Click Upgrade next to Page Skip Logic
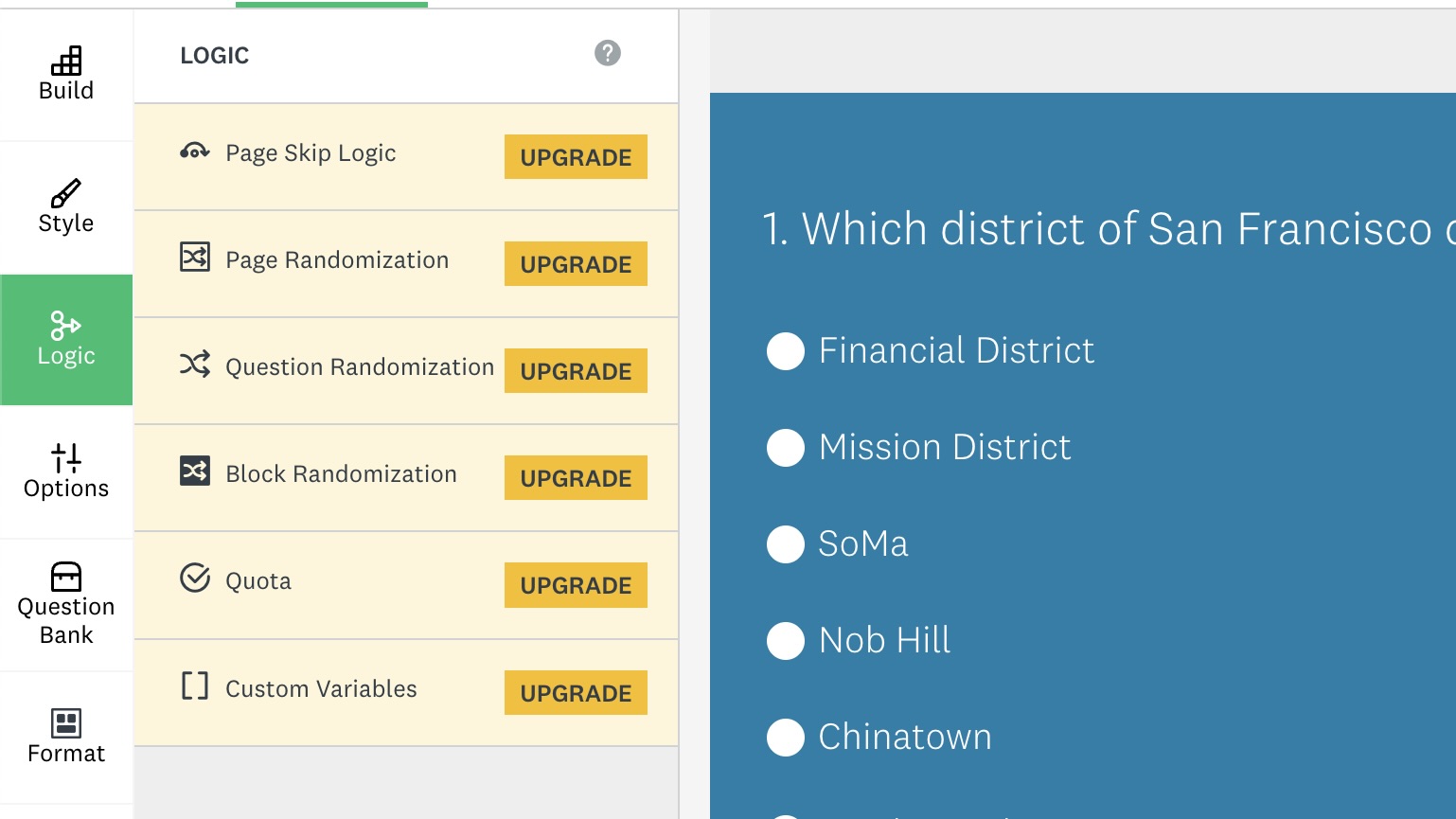The width and height of the screenshot is (1456, 819). [576, 157]
